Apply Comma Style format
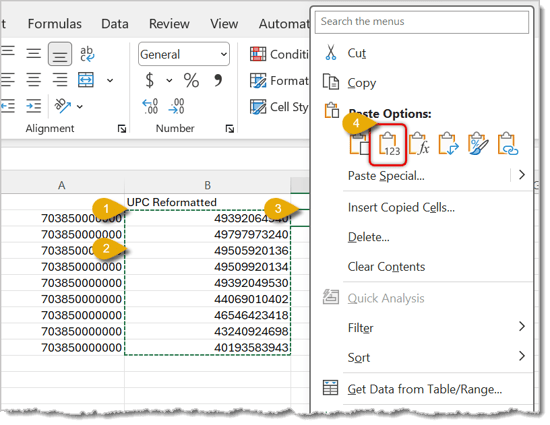The width and height of the screenshot is (550, 425). 218,80
